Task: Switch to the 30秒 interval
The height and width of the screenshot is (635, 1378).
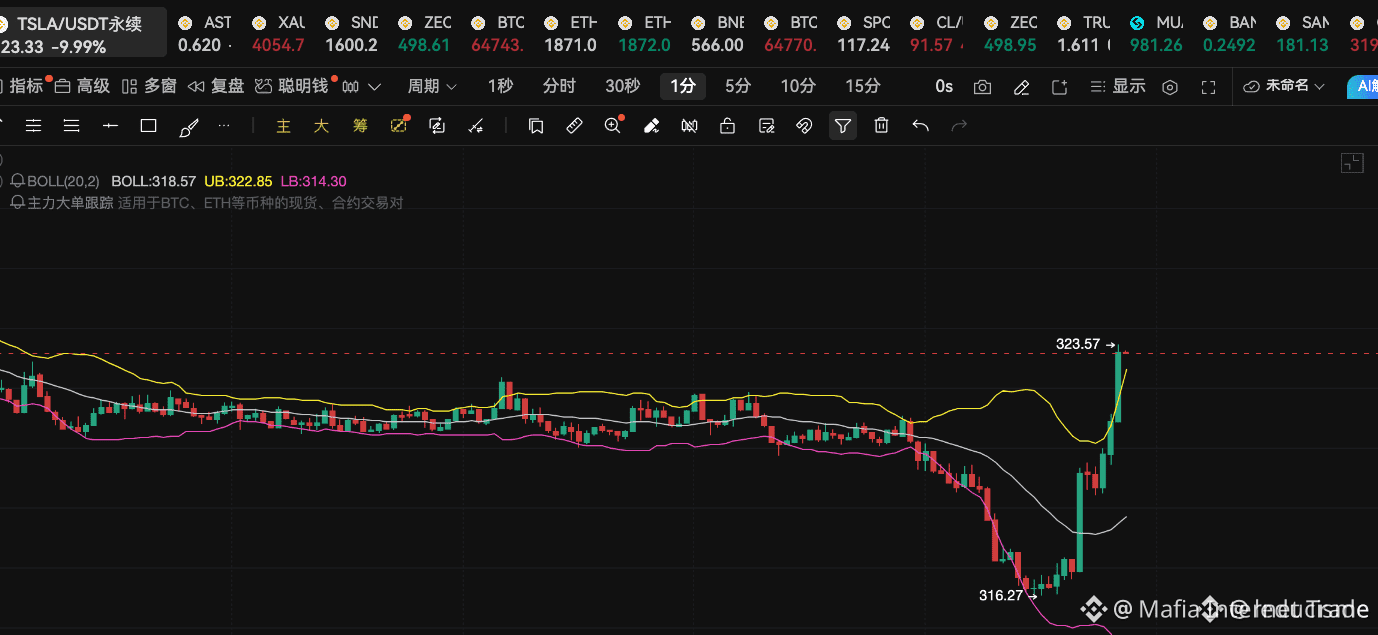Action: coord(622,86)
